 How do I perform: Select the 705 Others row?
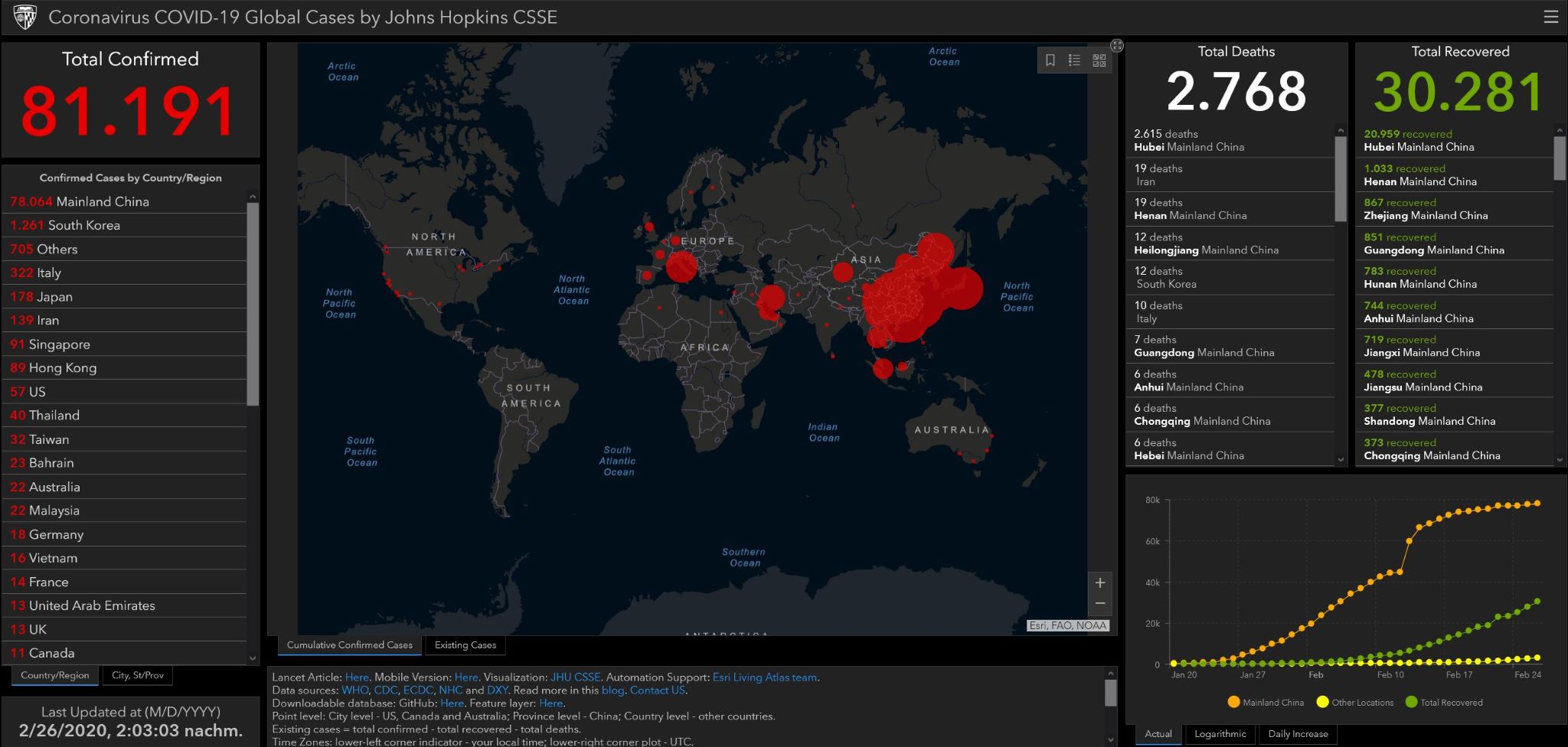point(125,249)
